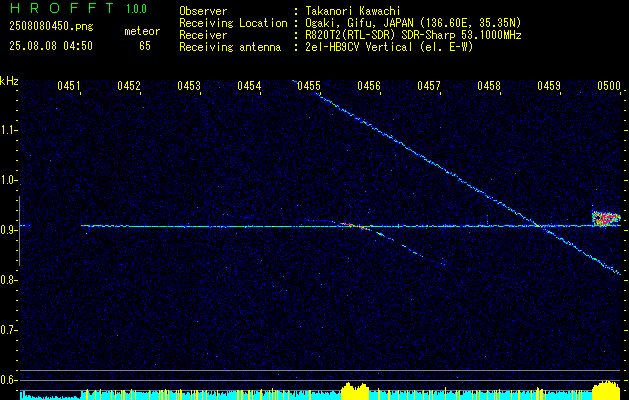
Task: Click the Receiving antenna label
Action: [x=230, y=47]
